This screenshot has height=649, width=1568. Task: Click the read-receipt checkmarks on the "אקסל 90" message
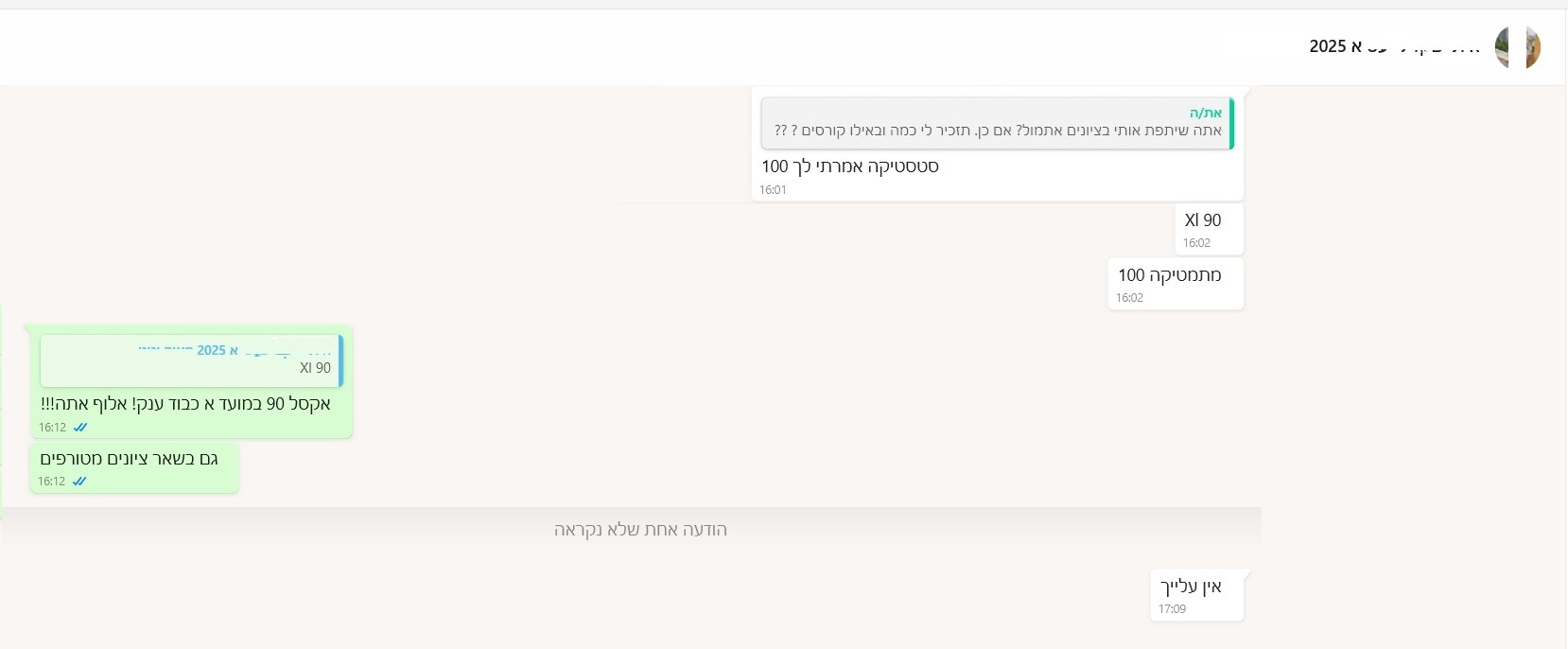(80, 428)
